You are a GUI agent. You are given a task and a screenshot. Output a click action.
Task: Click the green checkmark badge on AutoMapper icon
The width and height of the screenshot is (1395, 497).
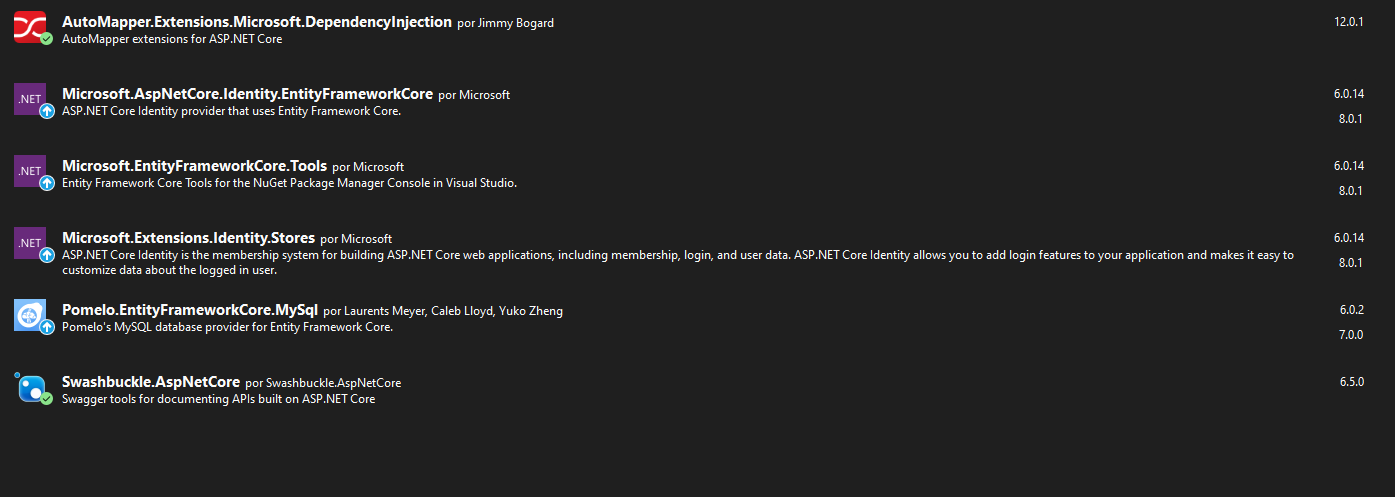point(46,39)
